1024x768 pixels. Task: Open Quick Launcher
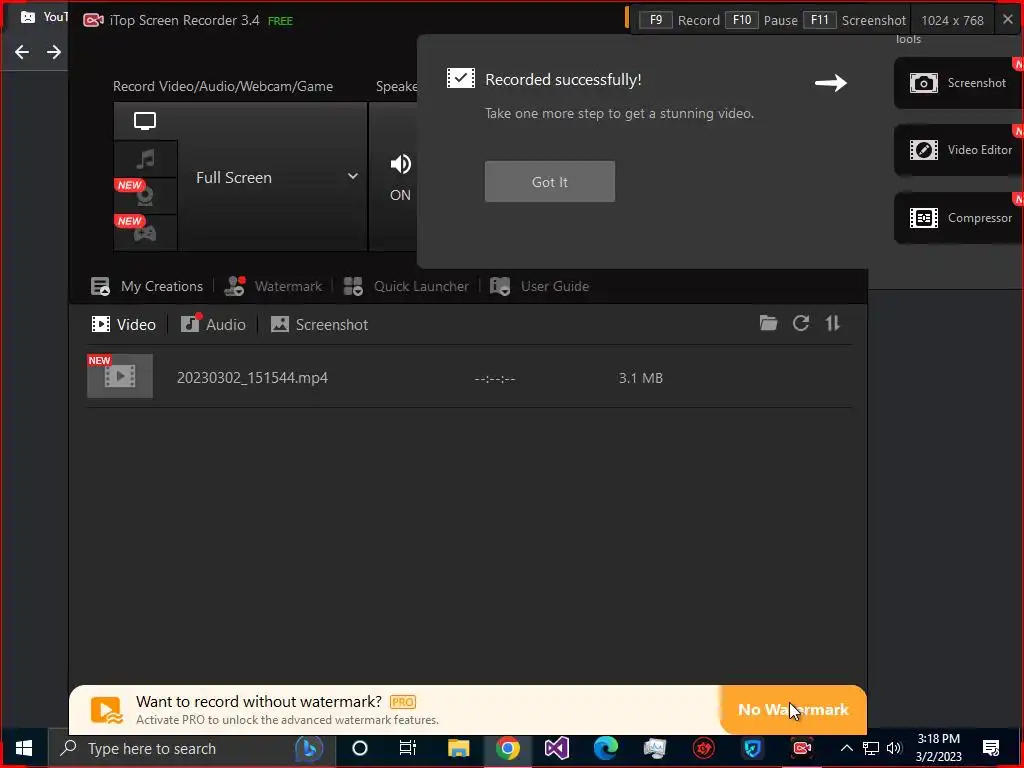[x=406, y=286]
